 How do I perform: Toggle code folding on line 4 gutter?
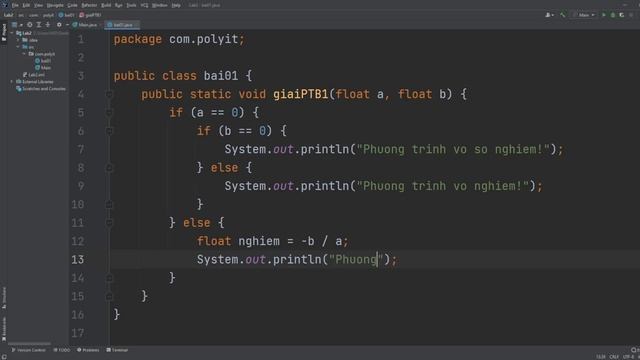coord(109,94)
